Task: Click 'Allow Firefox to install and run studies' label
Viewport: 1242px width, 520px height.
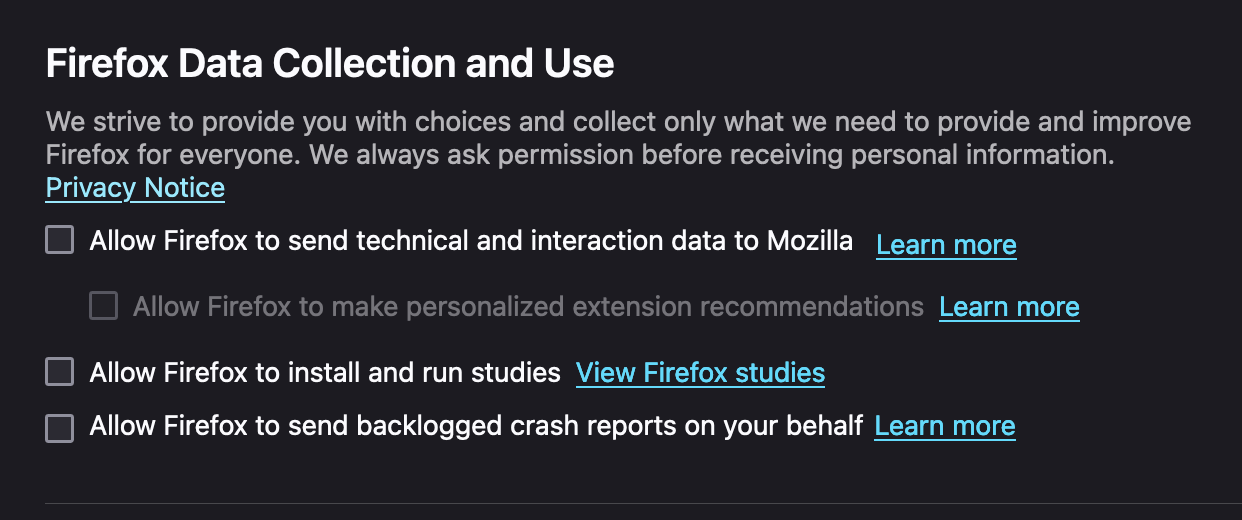Action: pos(325,373)
